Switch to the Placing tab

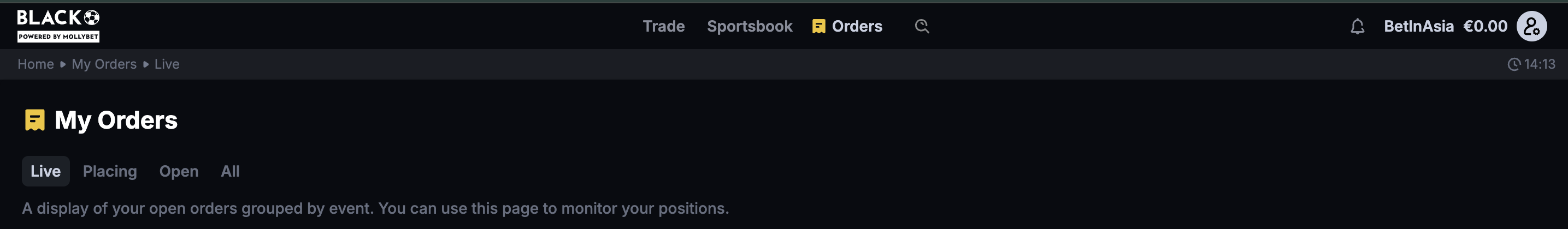(110, 171)
